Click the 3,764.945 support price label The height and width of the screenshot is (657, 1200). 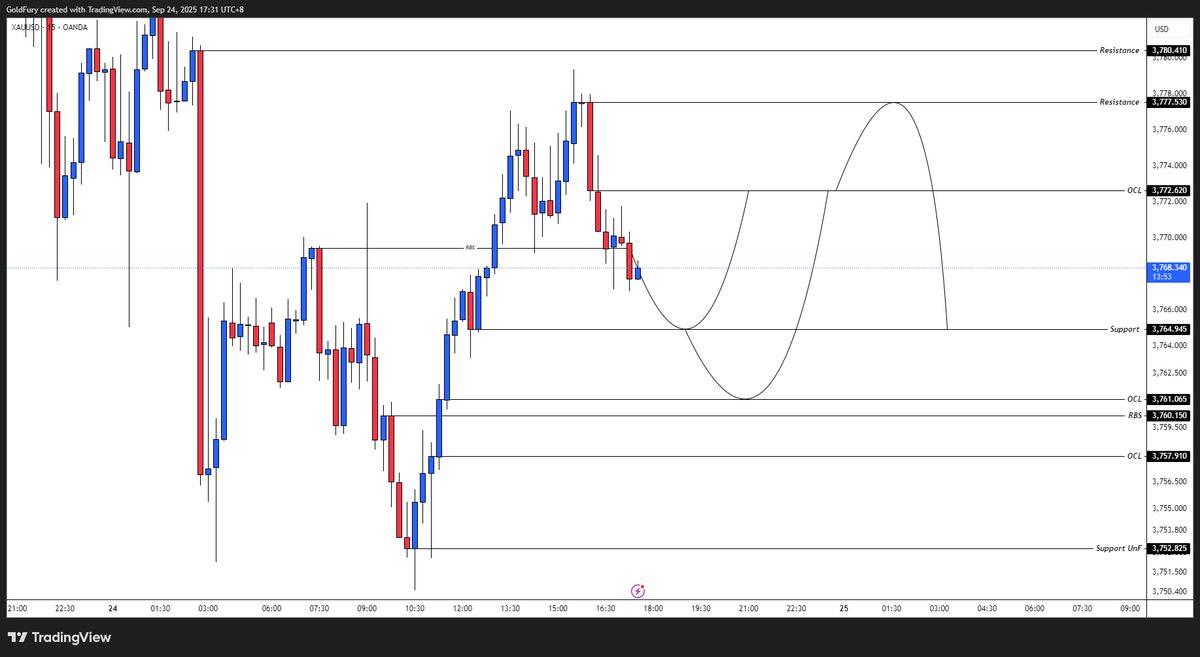[1168, 329]
